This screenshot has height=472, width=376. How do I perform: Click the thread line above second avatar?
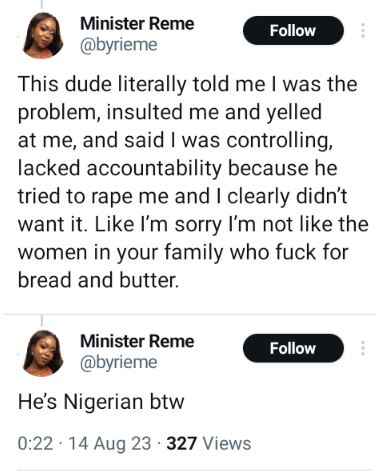[42, 320]
